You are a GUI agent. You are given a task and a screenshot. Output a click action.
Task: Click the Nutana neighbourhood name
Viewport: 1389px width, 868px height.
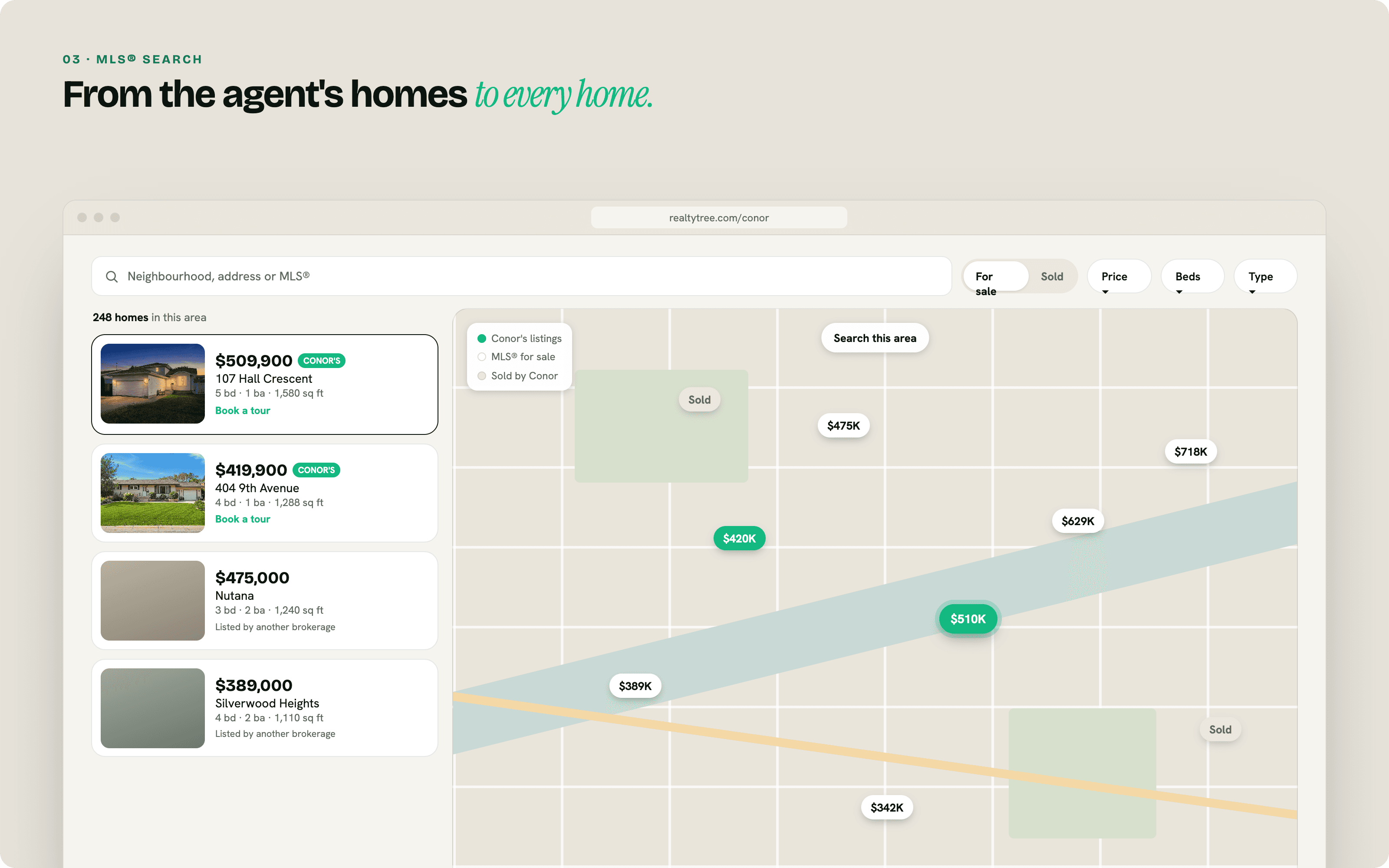pos(234,596)
